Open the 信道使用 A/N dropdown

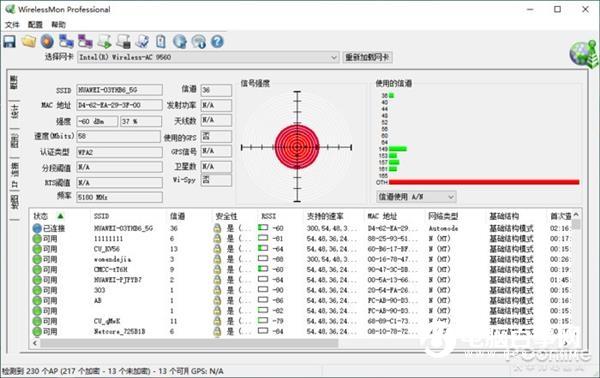(x=416, y=197)
